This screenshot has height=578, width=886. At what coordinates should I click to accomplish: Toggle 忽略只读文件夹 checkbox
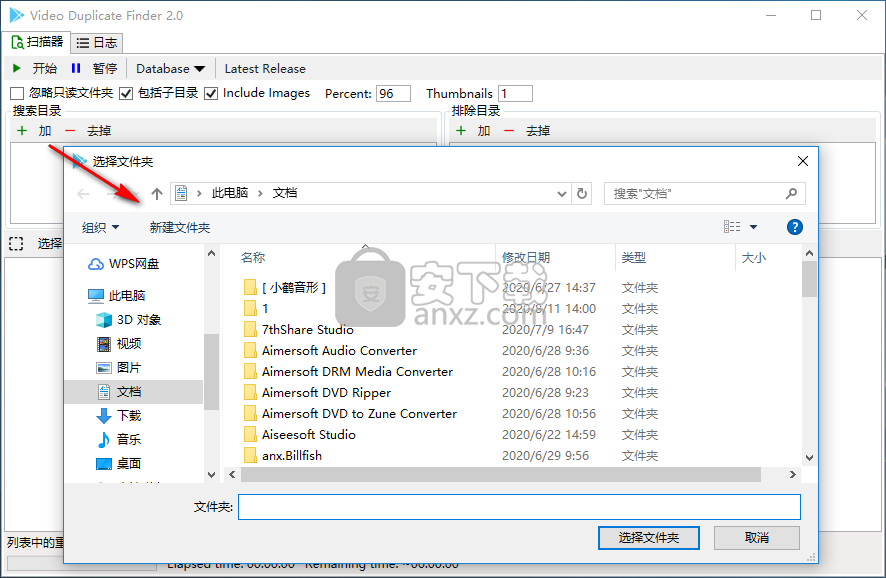pos(17,93)
